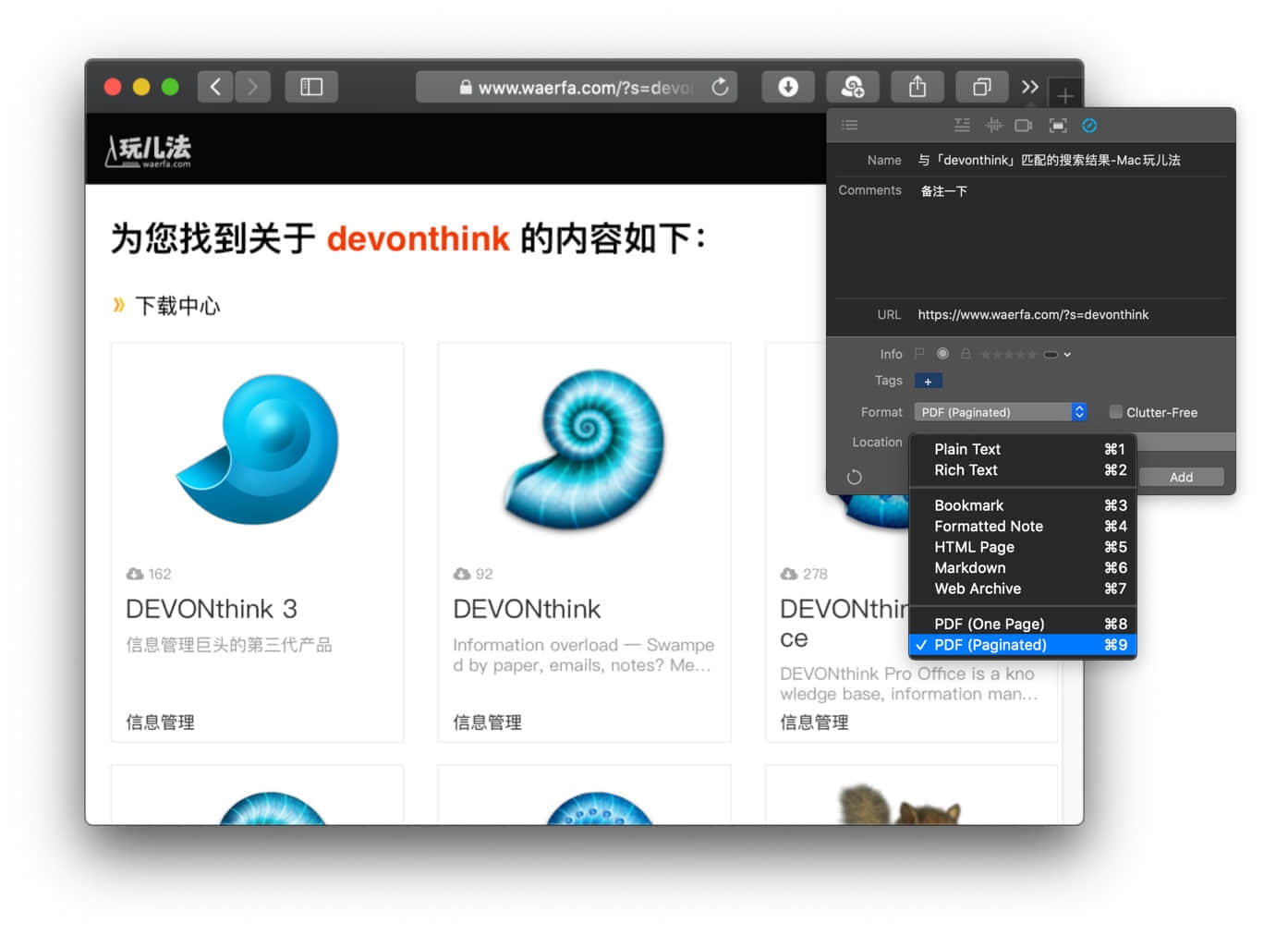Select the screen capture clip mode icon

click(x=1058, y=125)
